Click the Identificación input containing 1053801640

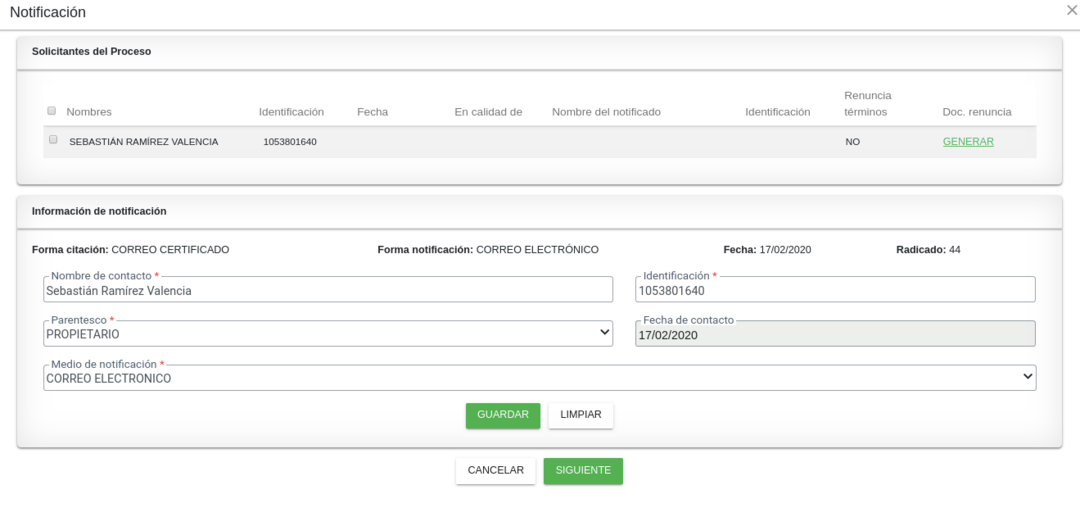(835, 290)
